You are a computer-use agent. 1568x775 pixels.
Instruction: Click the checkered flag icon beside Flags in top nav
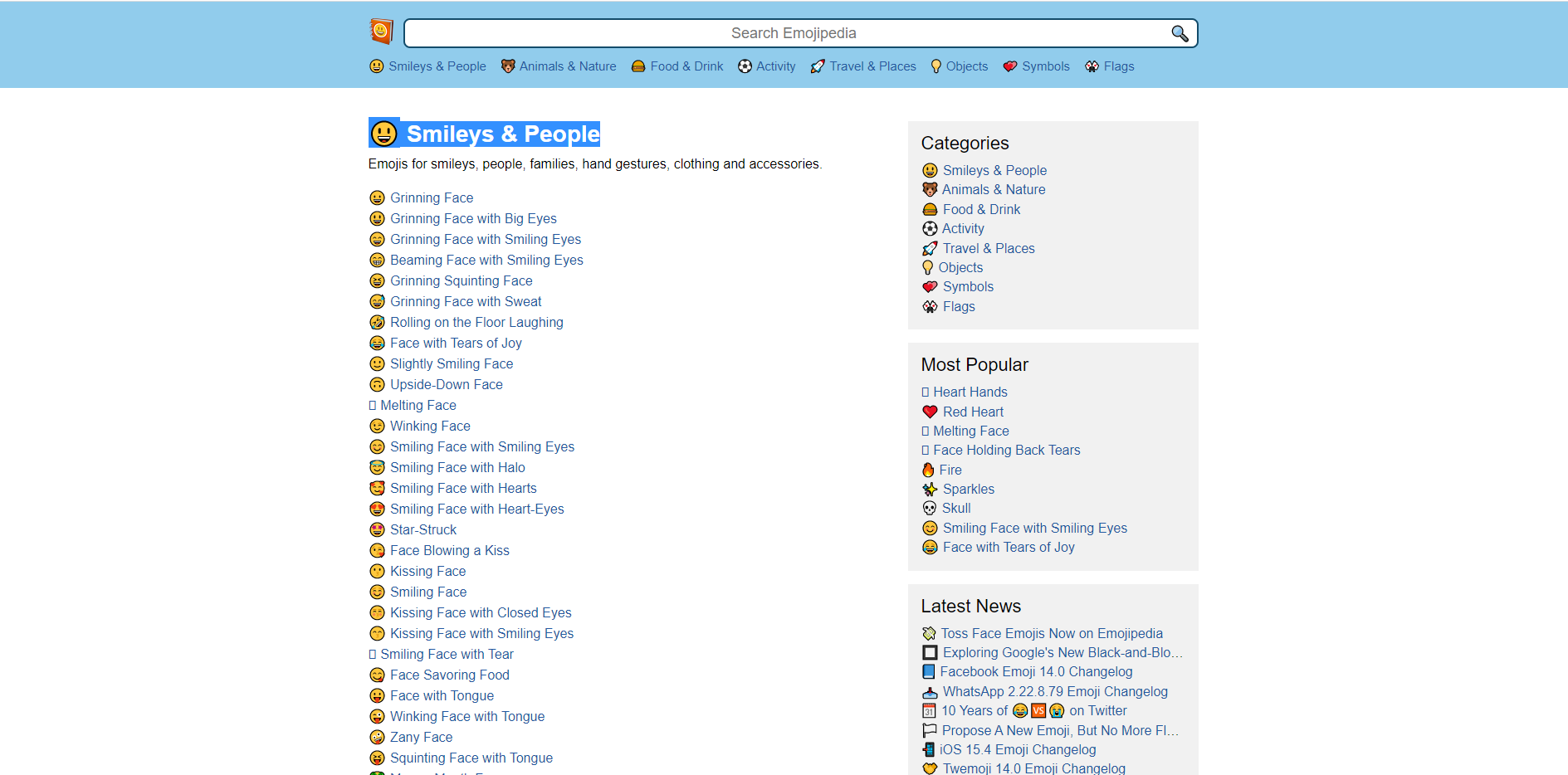coord(1092,66)
